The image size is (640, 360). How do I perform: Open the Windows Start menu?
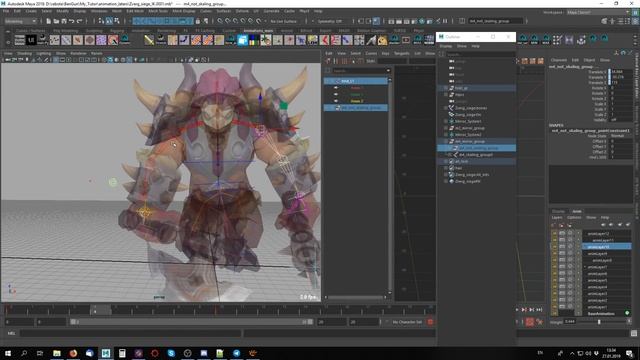pyautogui.click(x=8, y=353)
